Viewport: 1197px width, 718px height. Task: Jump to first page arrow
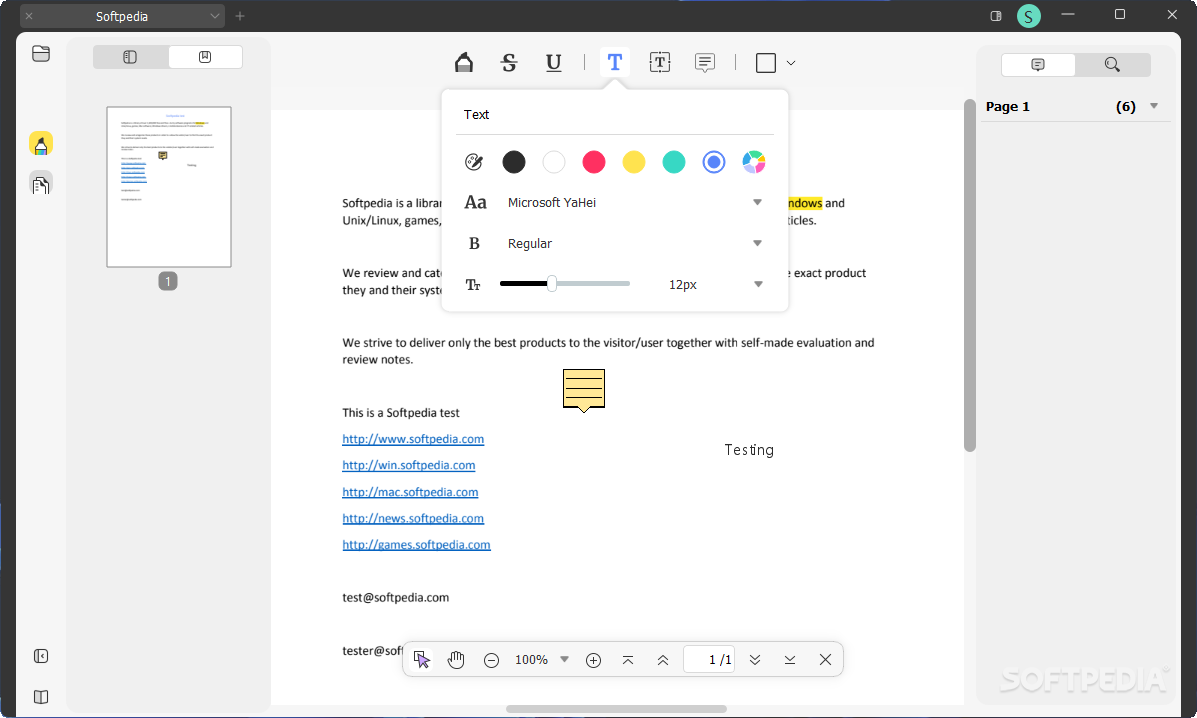[x=628, y=660]
